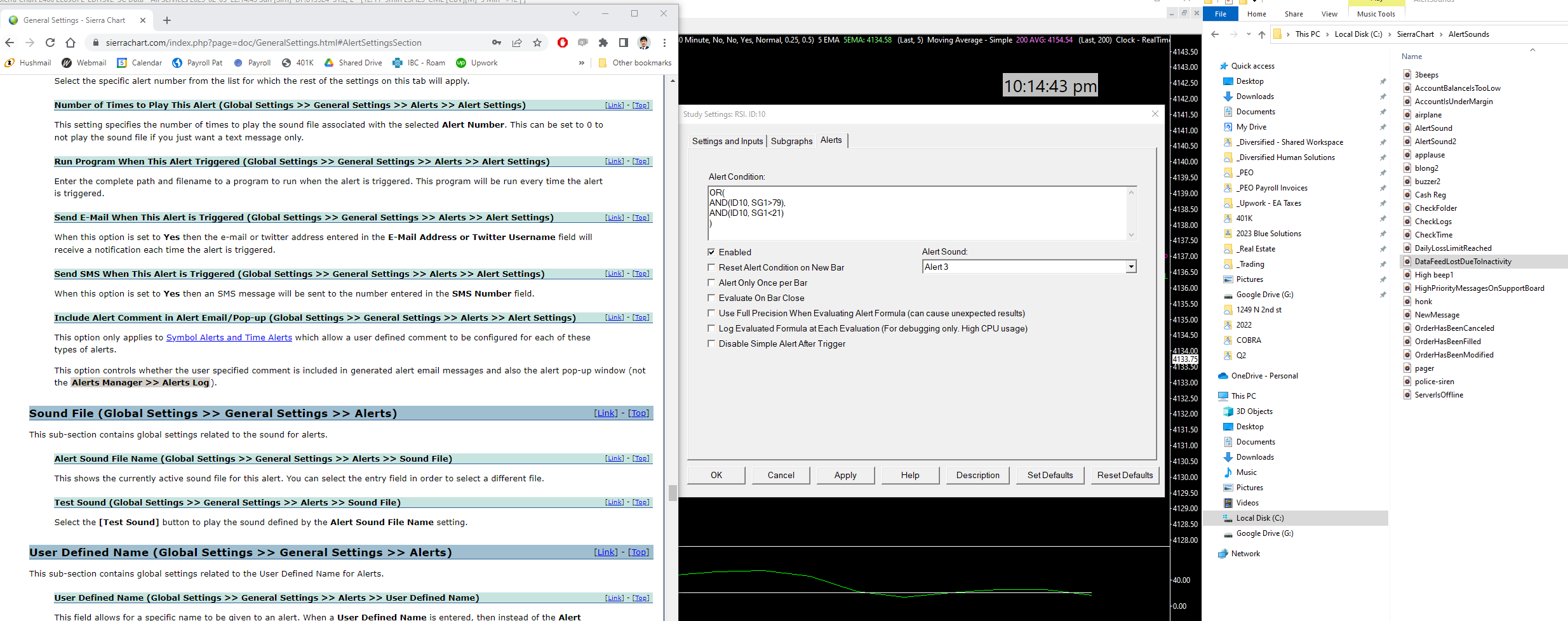Select the police-siren sound file

click(1434, 382)
